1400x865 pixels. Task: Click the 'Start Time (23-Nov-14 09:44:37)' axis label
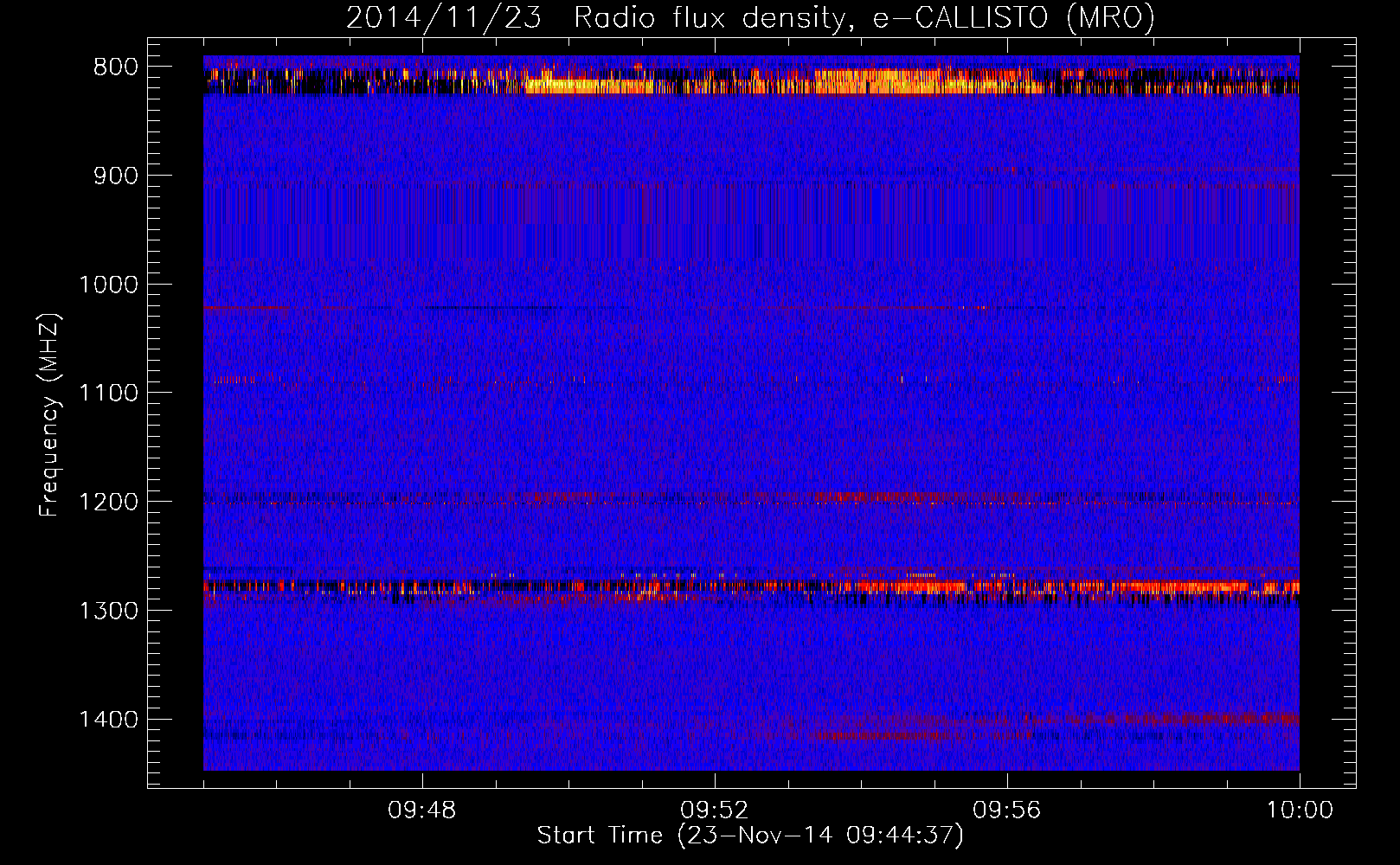click(x=750, y=836)
